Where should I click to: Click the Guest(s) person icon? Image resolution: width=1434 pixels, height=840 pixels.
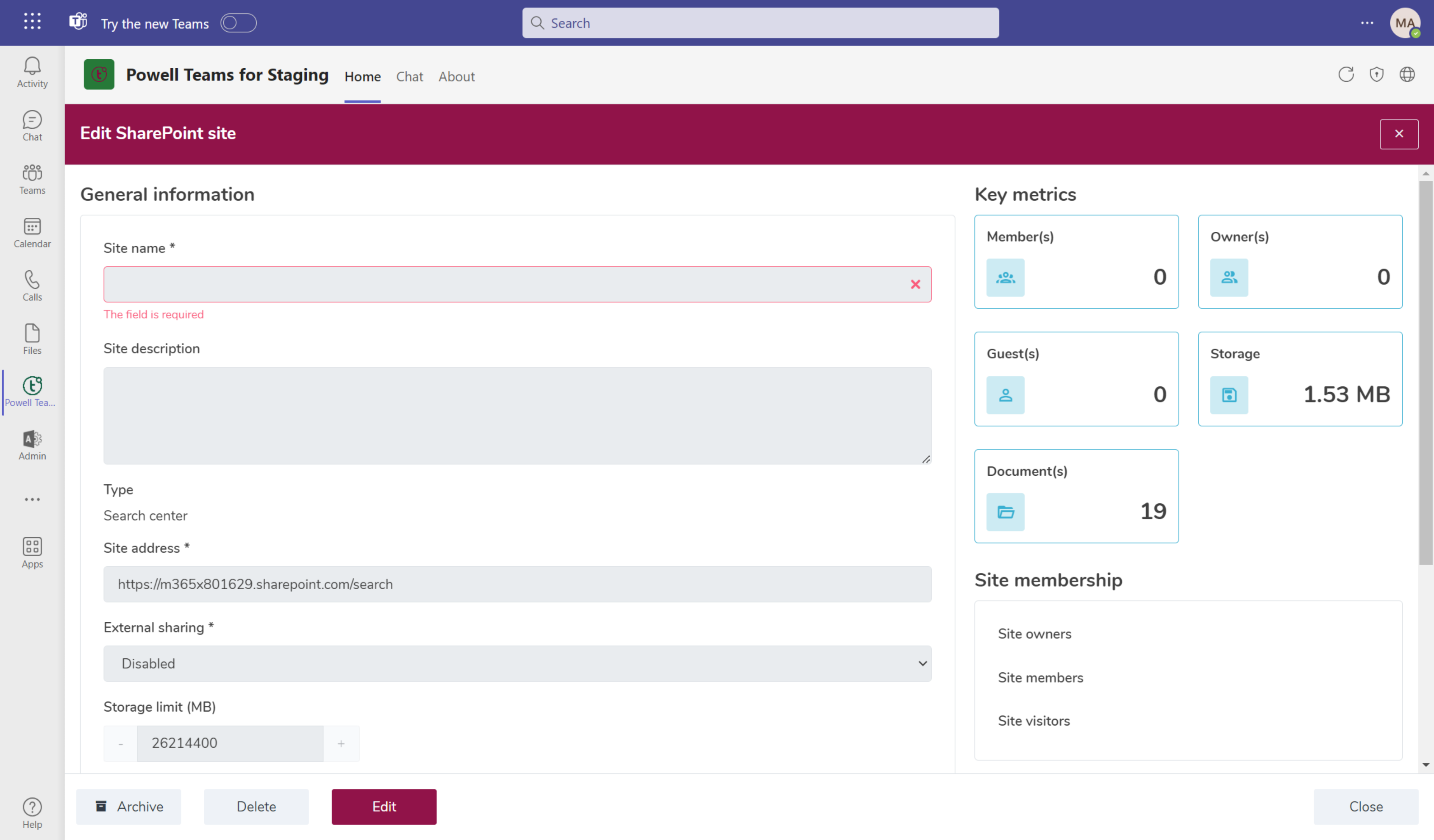click(1005, 395)
